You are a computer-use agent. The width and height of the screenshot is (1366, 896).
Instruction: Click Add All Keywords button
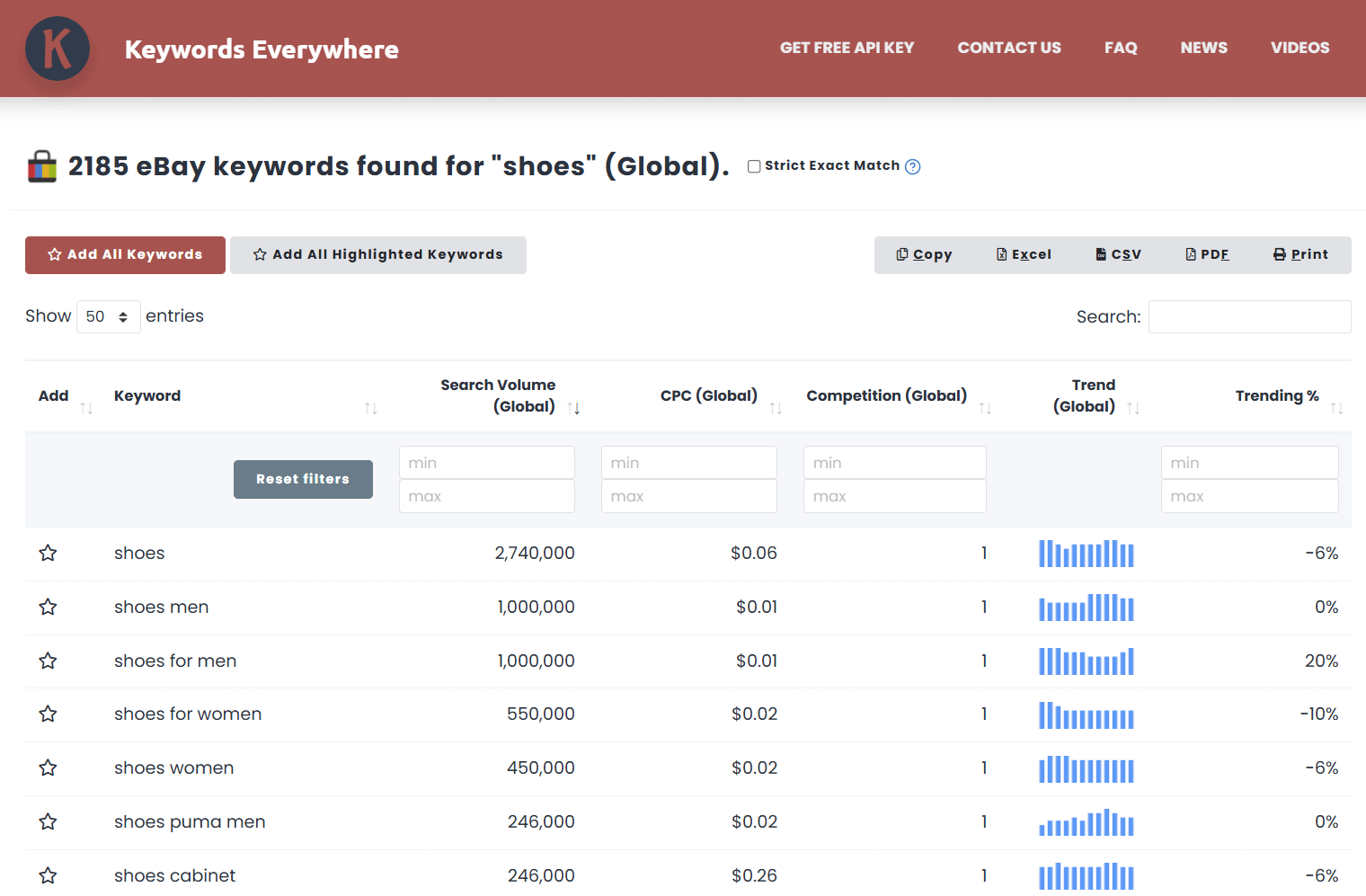[x=125, y=255]
